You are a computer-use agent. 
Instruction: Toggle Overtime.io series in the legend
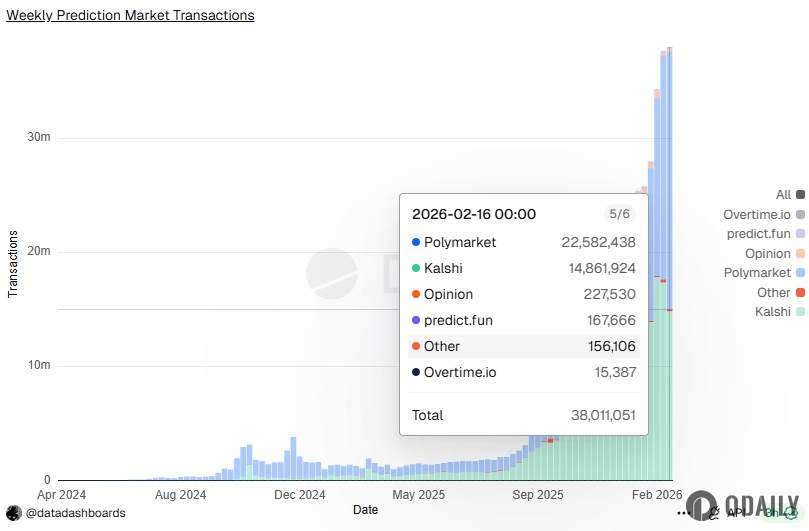[x=757, y=215]
